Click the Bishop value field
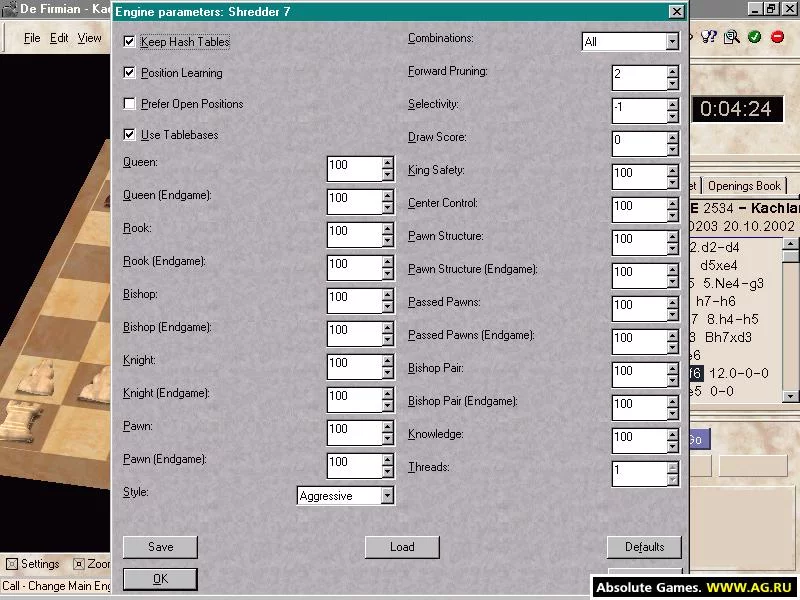 pos(354,301)
